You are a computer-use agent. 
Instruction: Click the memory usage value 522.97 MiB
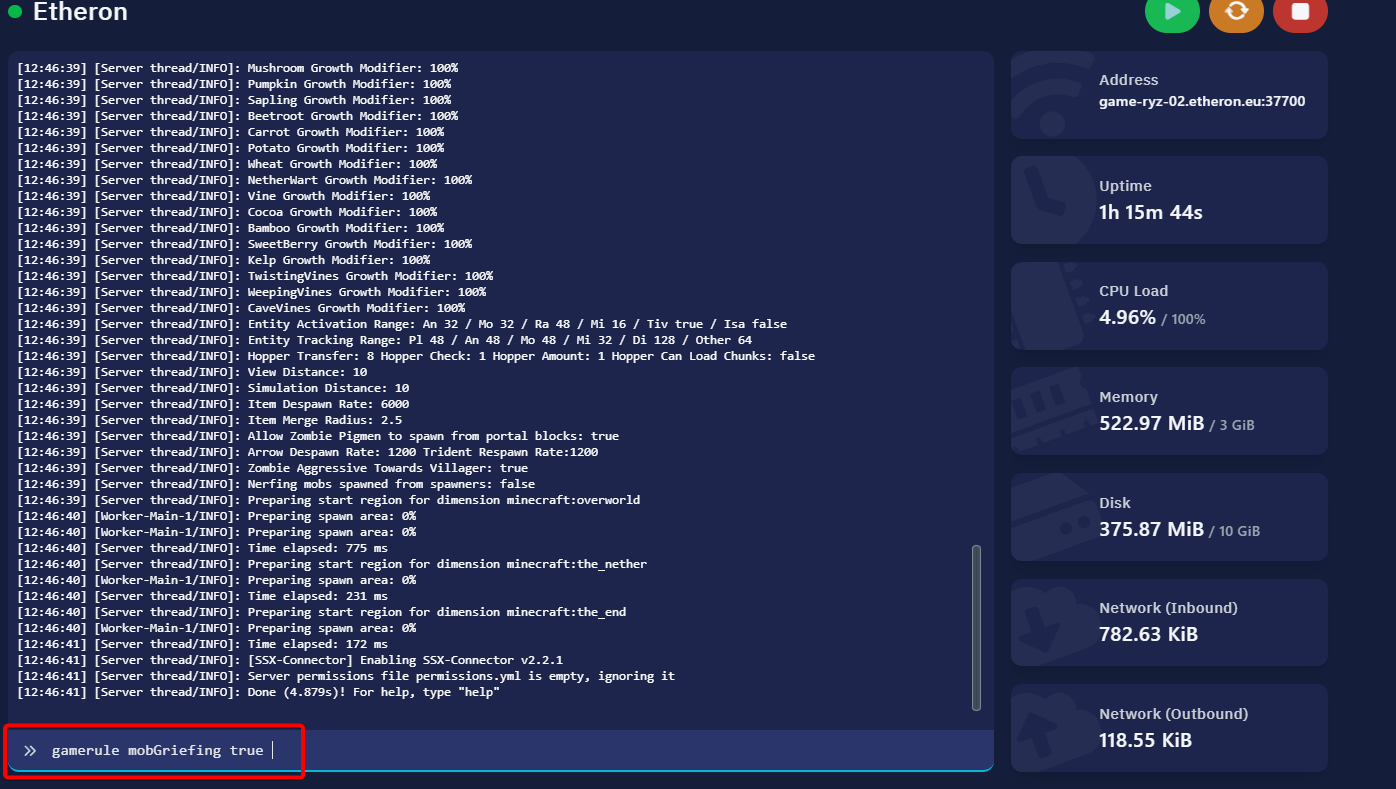[x=1151, y=423]
